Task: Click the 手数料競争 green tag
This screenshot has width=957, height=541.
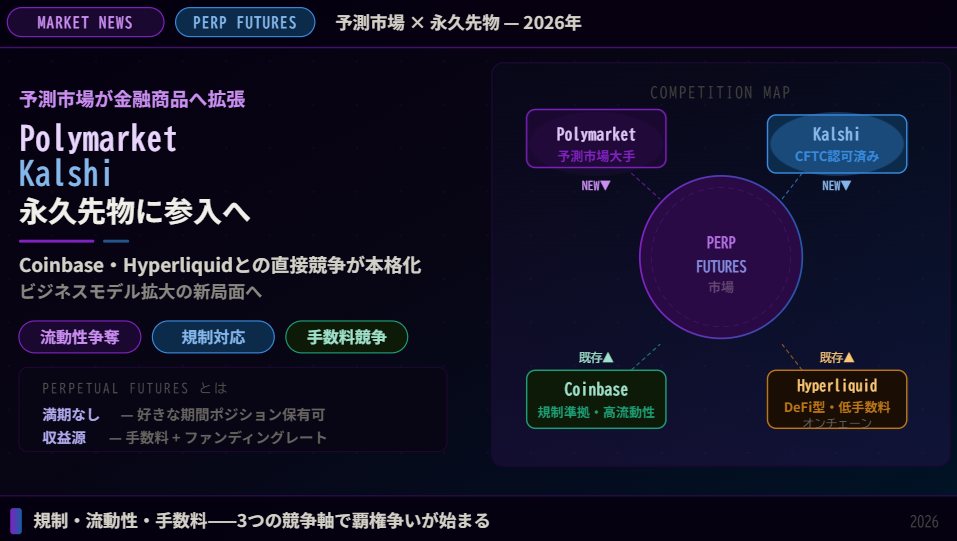Action: 347,337
